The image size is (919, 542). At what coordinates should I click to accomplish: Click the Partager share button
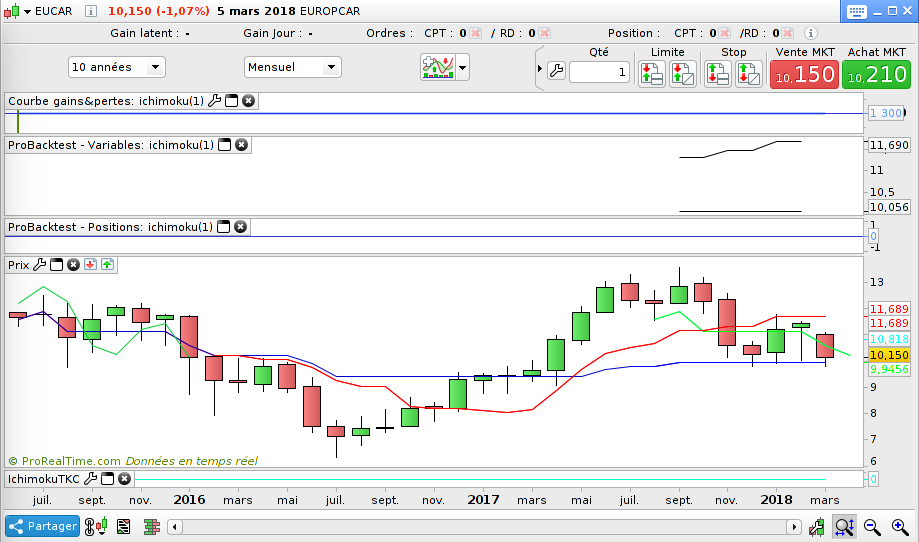coord(42,526)
